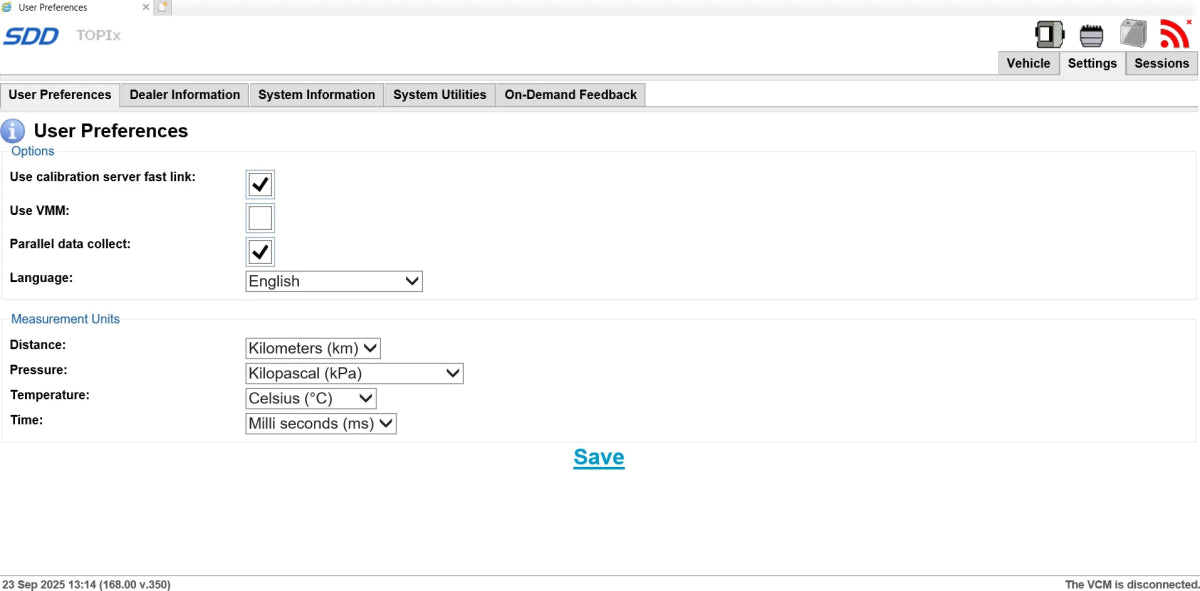
Task: Open the Language dropdown
Action: [x=334, y=281]
